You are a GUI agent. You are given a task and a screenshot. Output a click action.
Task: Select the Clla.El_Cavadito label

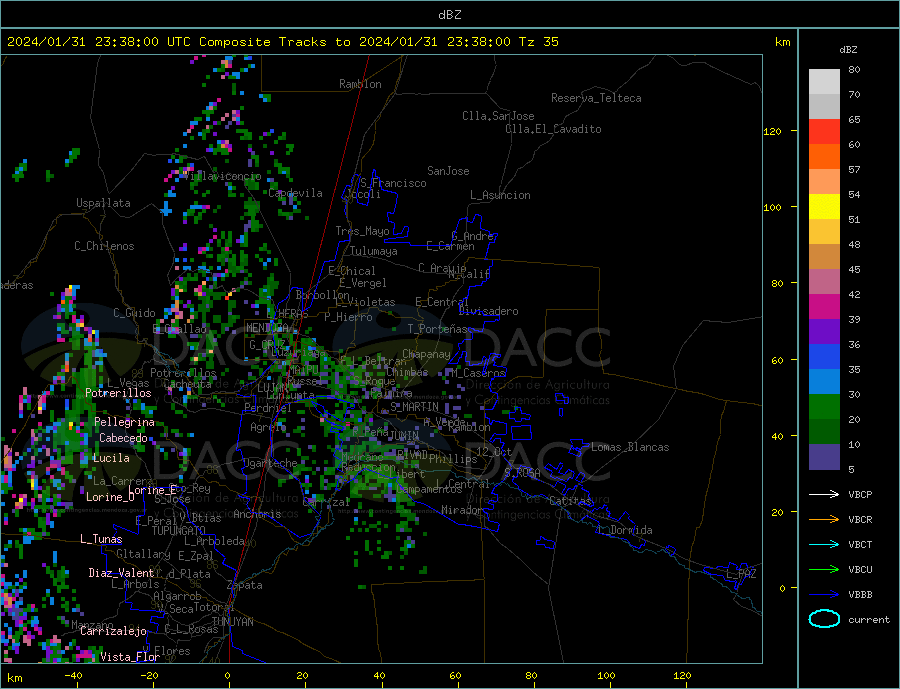(x=553, y=129)
